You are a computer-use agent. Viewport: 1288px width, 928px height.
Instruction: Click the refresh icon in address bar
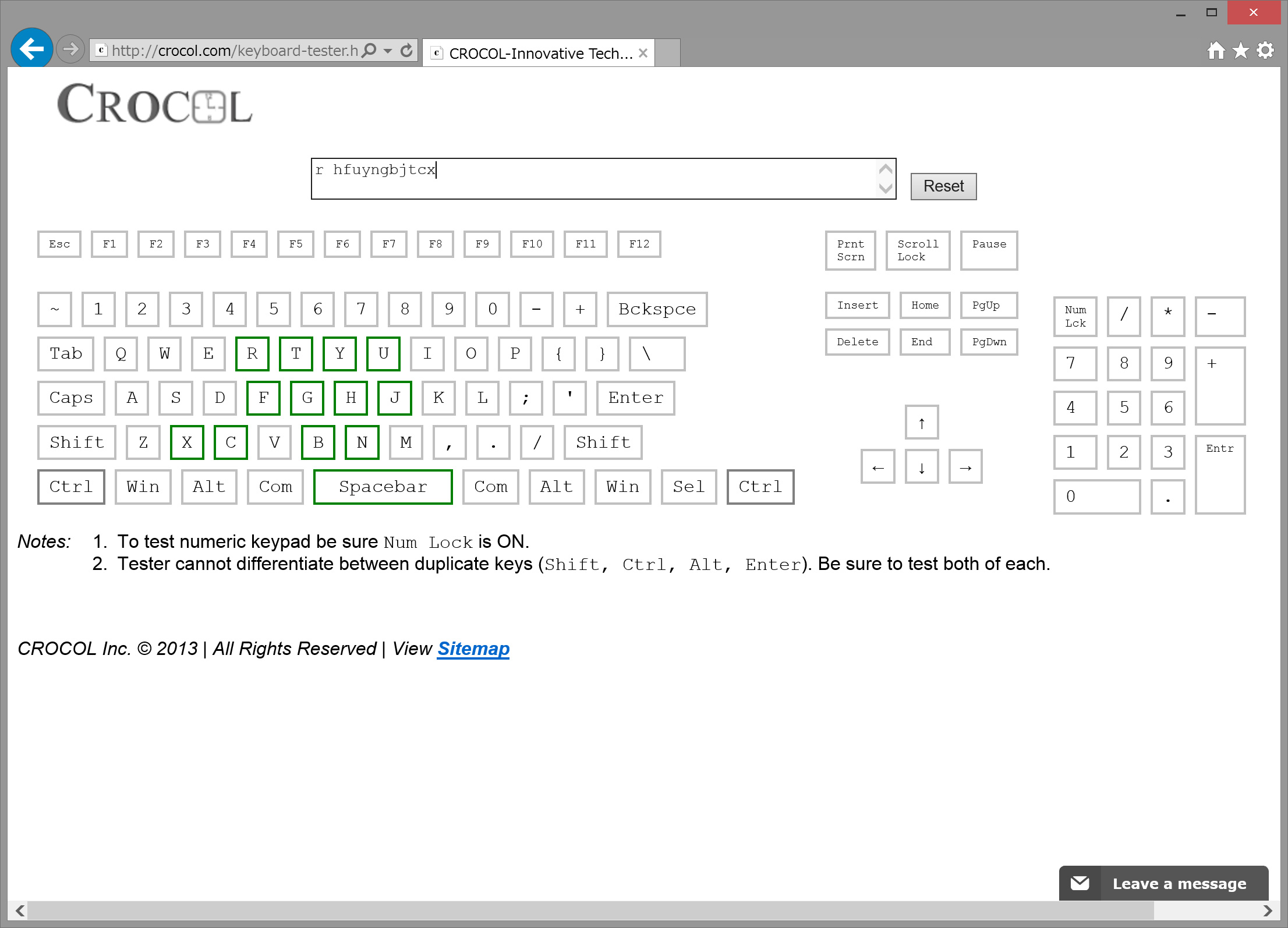click(x=406, y=51)
